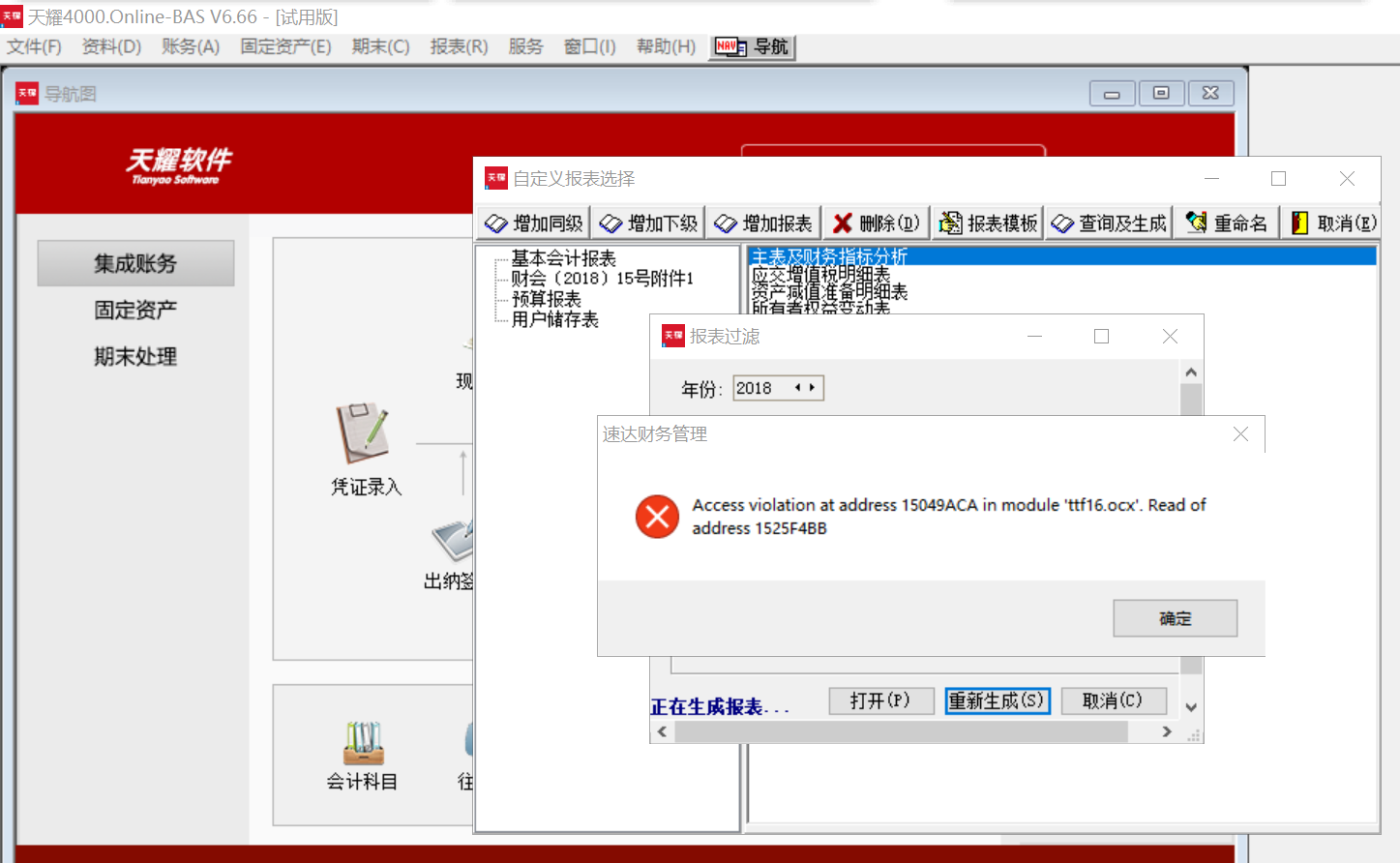Open the 凭证录入 voucher entry icon
Image resolution: width=1400 pixels, height=863 pixels.
point(365,450)
